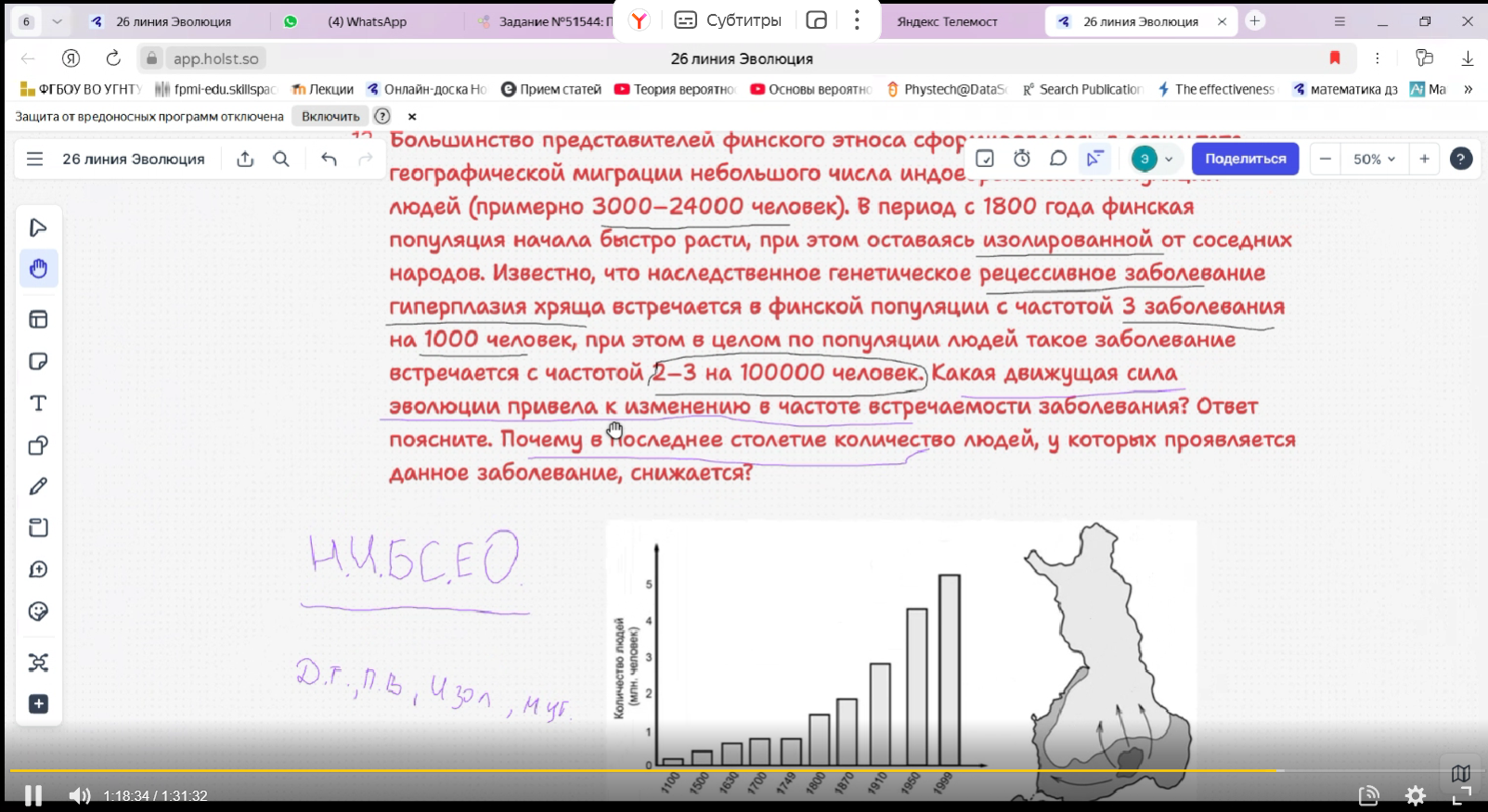The height and width of the screenshot is (812, 1488).
Task: Pause the video playback
Action: 33,795
